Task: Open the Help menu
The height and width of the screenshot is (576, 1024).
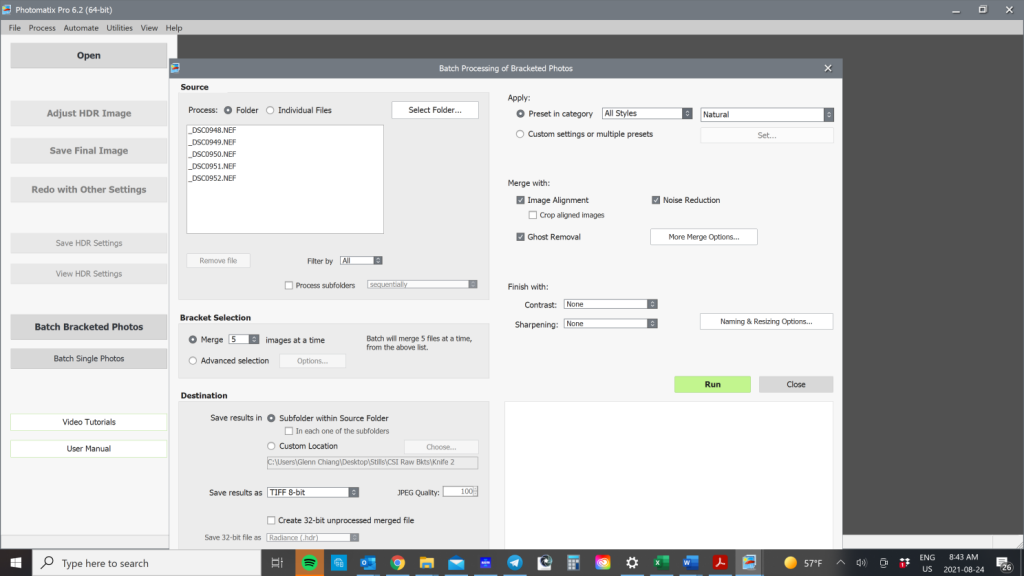Action: [x=174, y=28]
